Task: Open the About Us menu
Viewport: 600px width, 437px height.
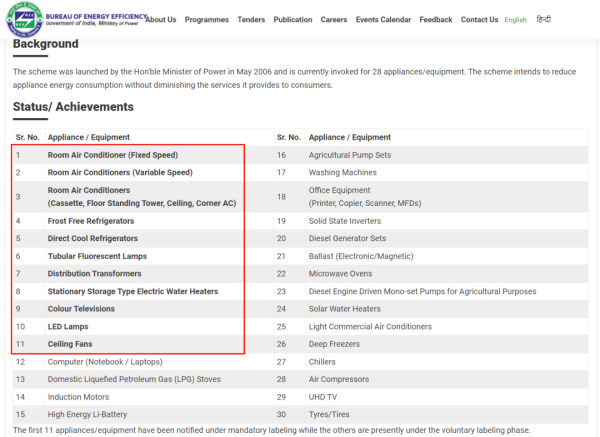Action: pos(160,20)
